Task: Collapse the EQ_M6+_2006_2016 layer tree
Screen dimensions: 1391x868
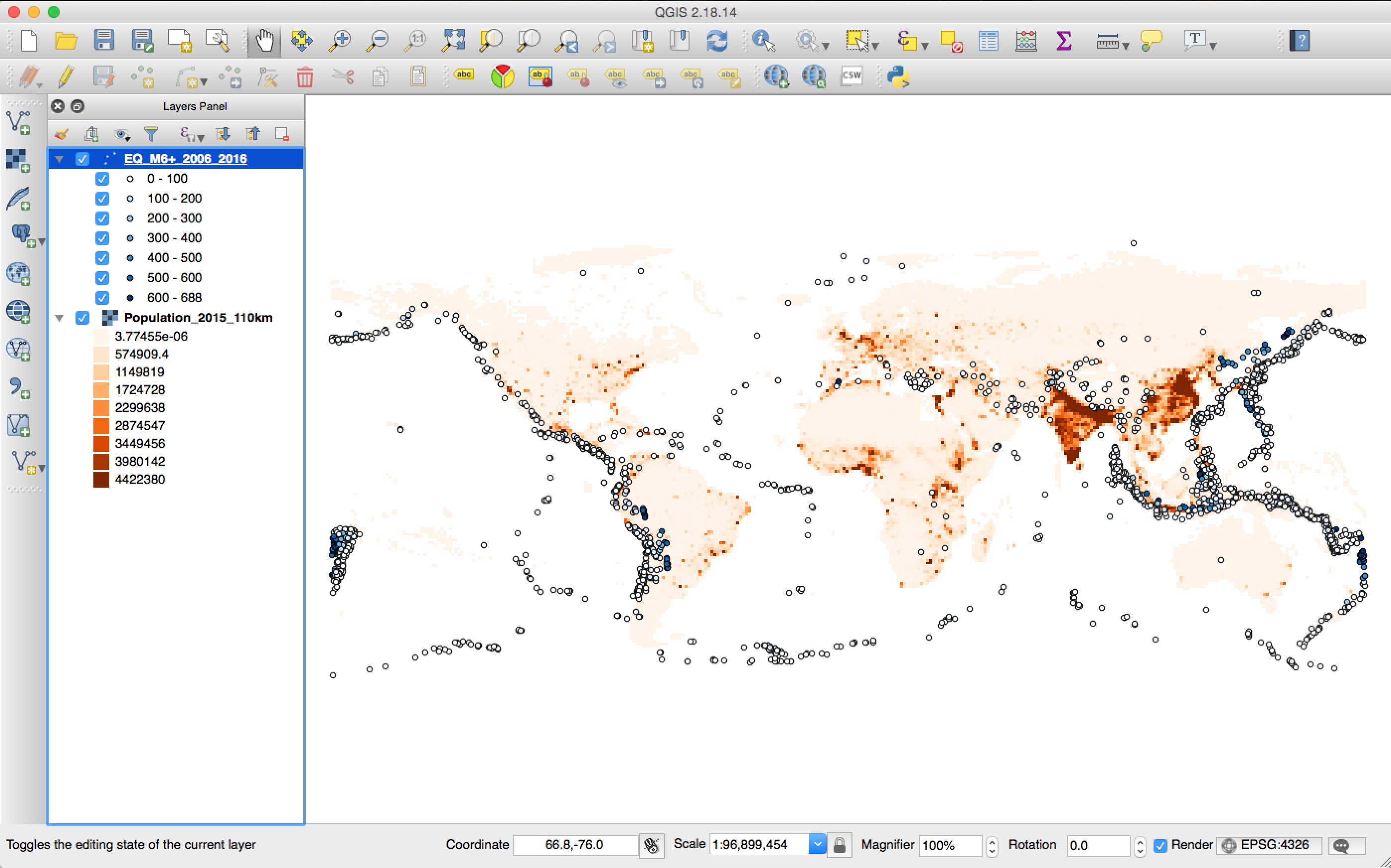Action: [59, 159]
